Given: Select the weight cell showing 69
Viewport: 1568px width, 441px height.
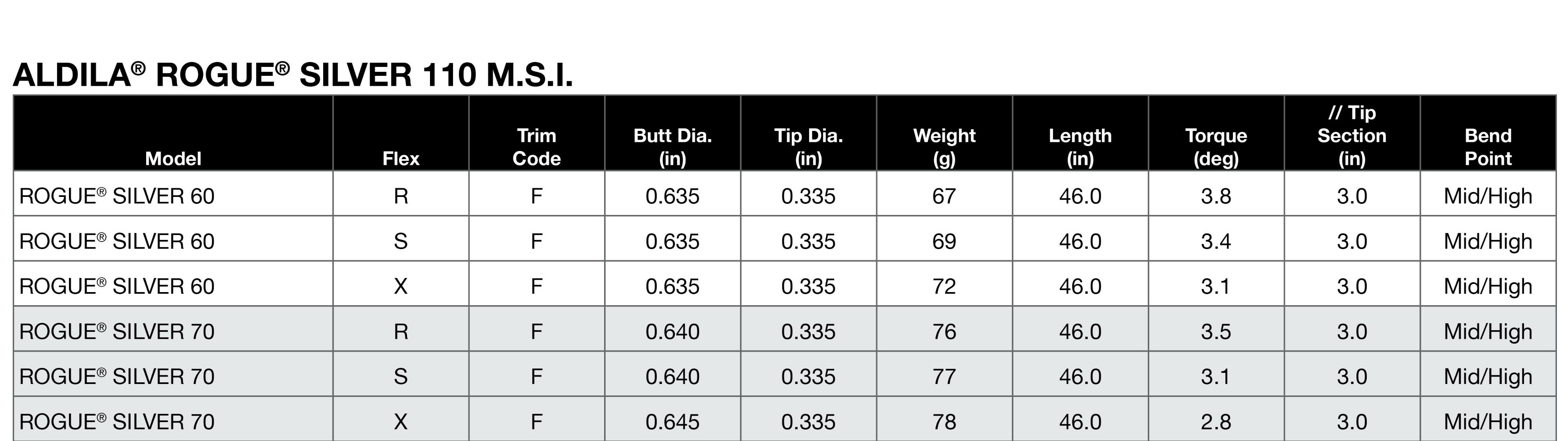Looking at the screenshot, I should [944, 242].
